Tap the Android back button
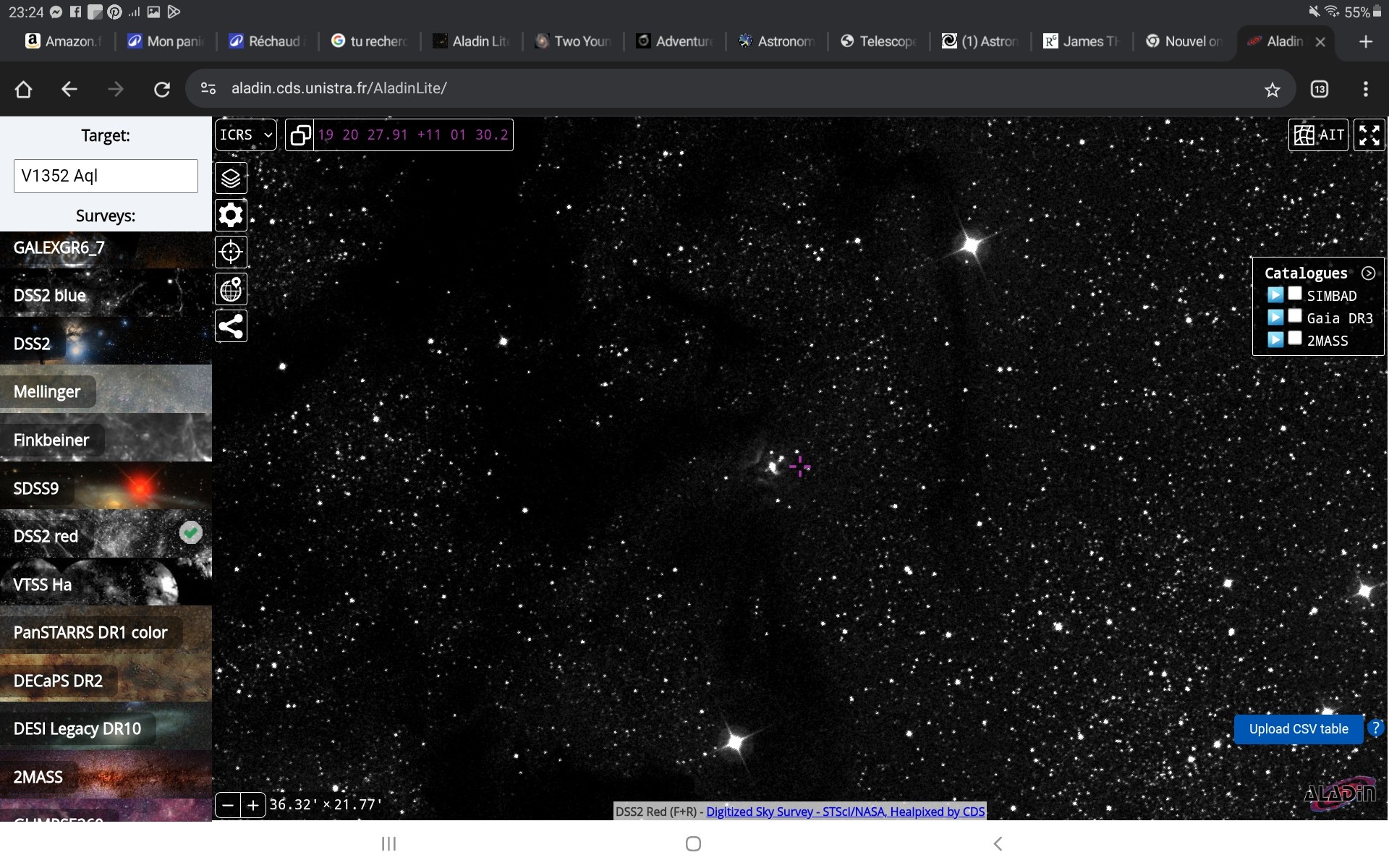 (998, 843)
